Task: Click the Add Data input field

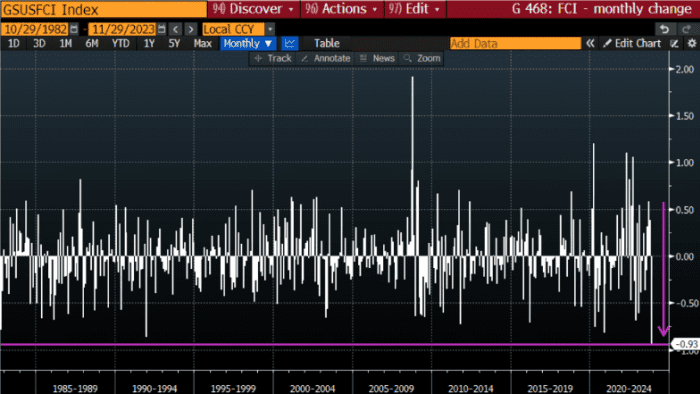Action: (x=515, y=43)
